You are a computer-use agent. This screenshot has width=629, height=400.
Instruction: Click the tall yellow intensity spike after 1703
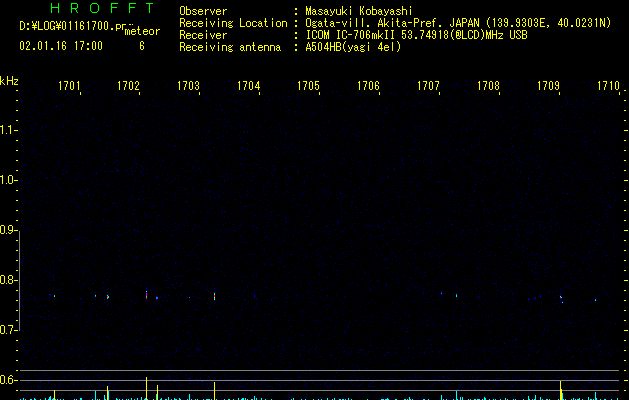[x=215, y=391]
